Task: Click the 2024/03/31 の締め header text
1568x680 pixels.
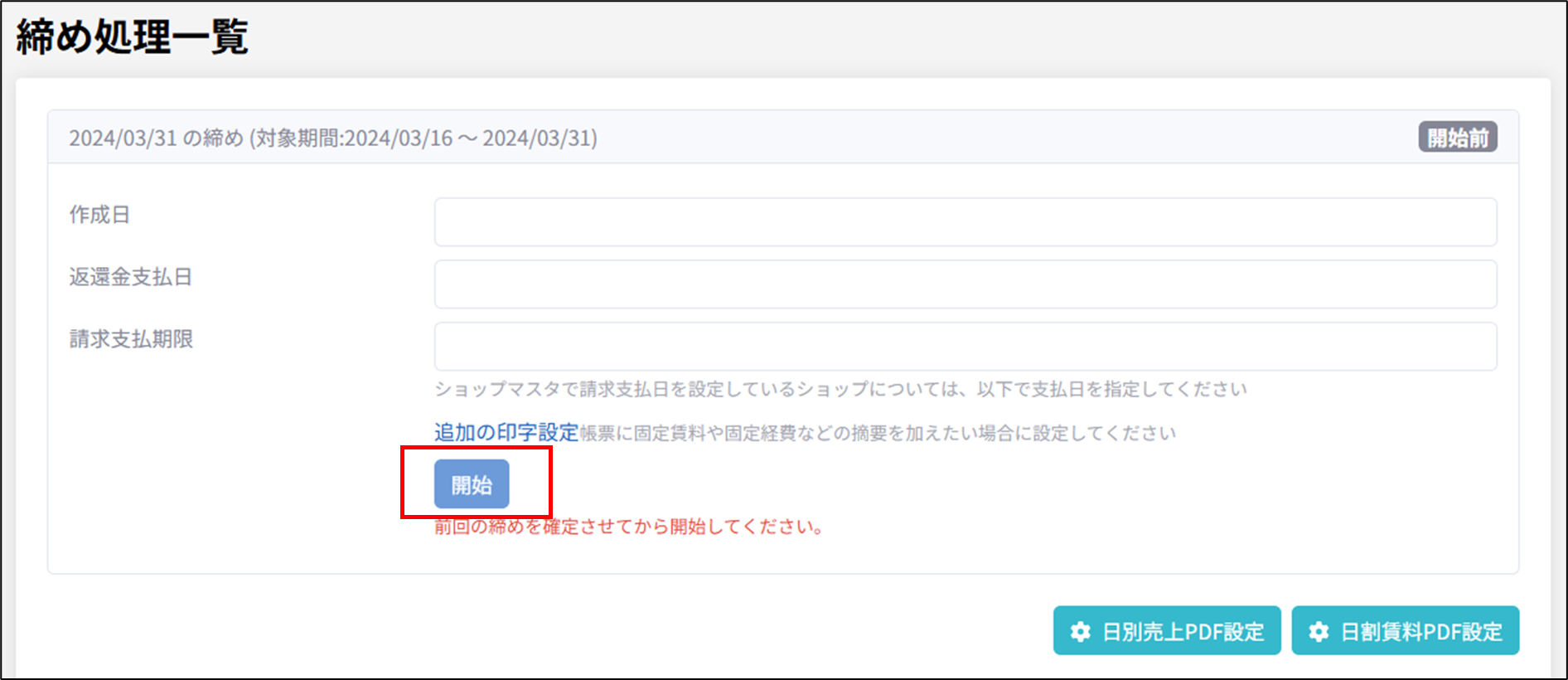Action: (156, 138)
